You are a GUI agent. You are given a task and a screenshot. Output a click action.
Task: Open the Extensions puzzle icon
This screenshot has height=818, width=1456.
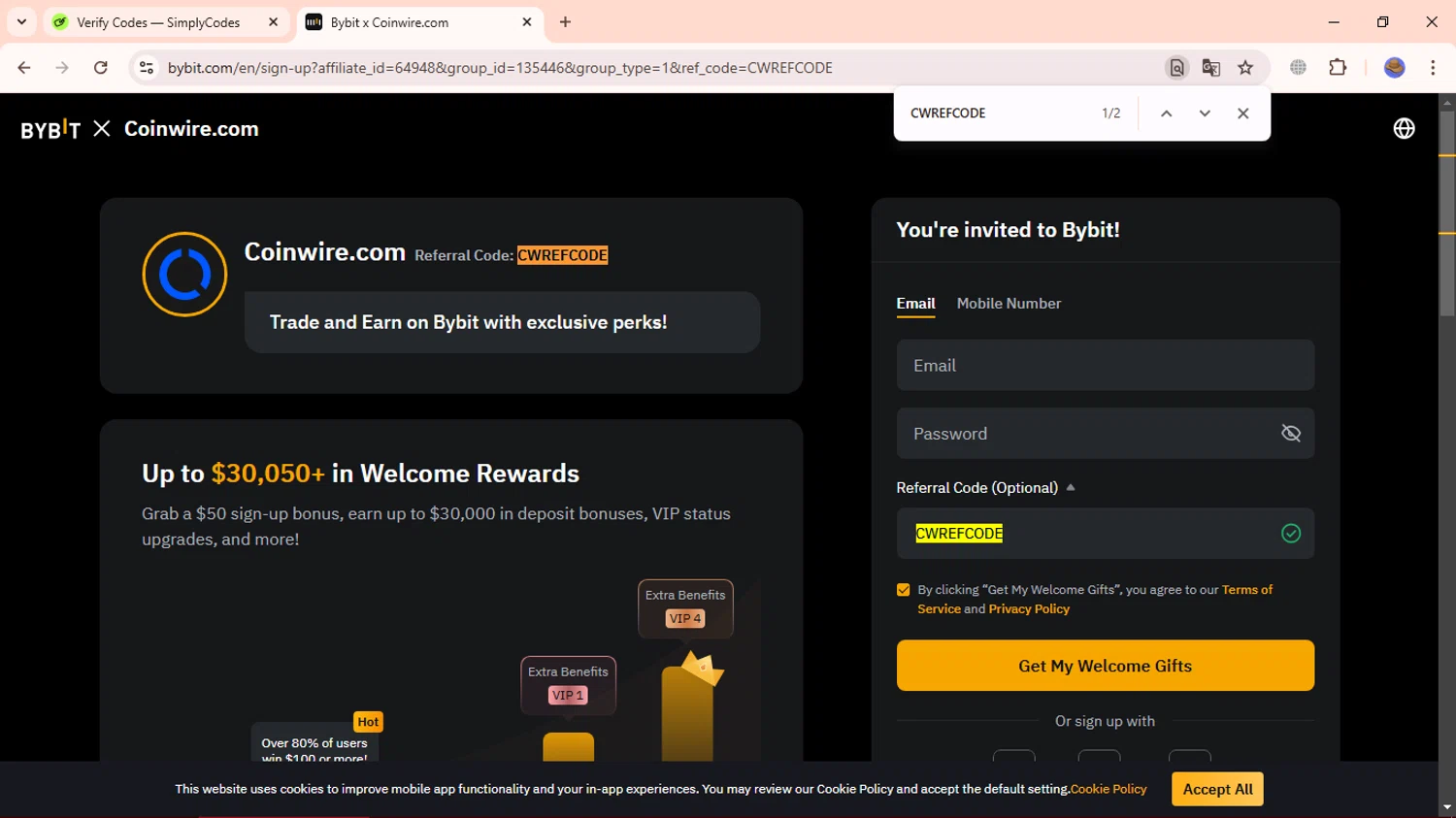[x=1338, y=68]
